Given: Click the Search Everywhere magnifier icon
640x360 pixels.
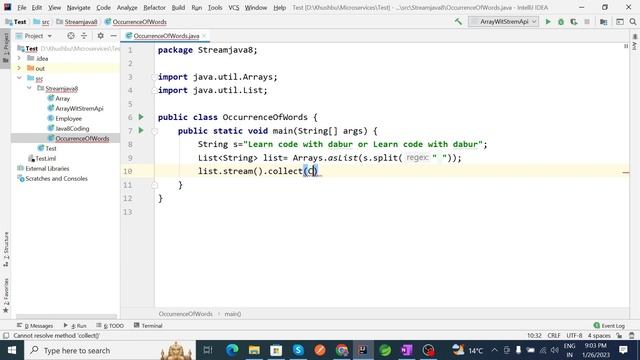Looking at the screenshot, I should (x=633, y=22).
